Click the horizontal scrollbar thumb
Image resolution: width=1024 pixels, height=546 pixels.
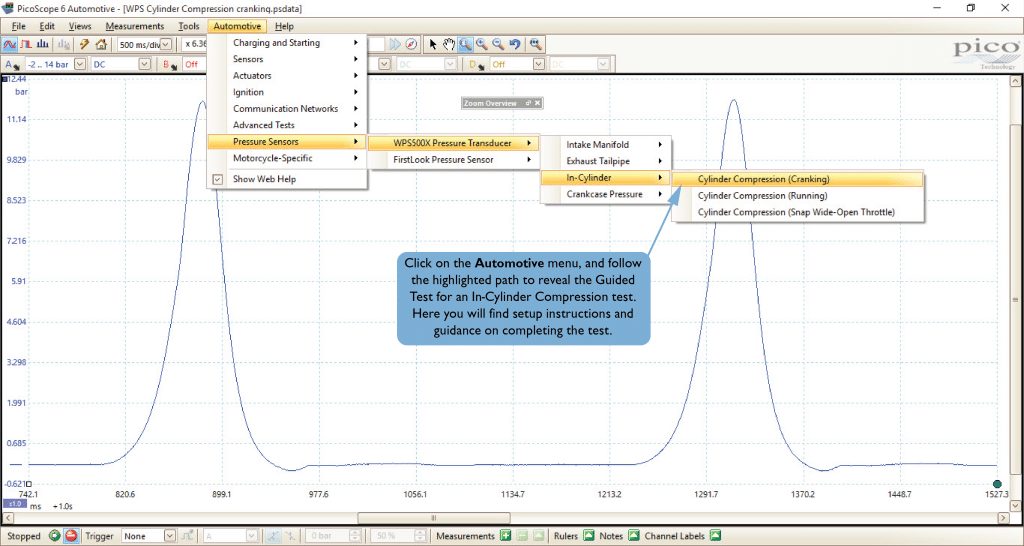click(434, 518)
